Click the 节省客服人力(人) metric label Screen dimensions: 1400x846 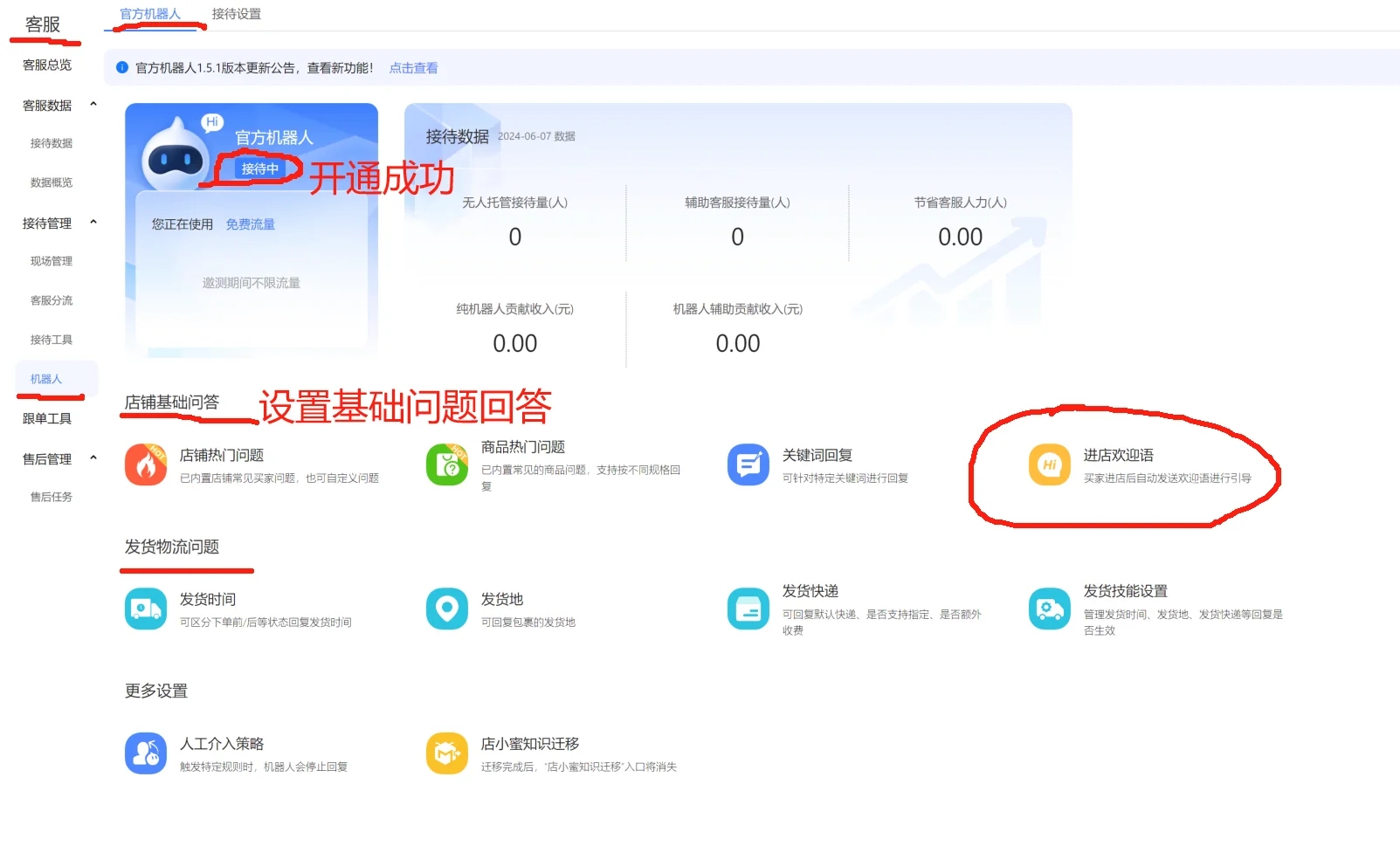tap(961, 203)
